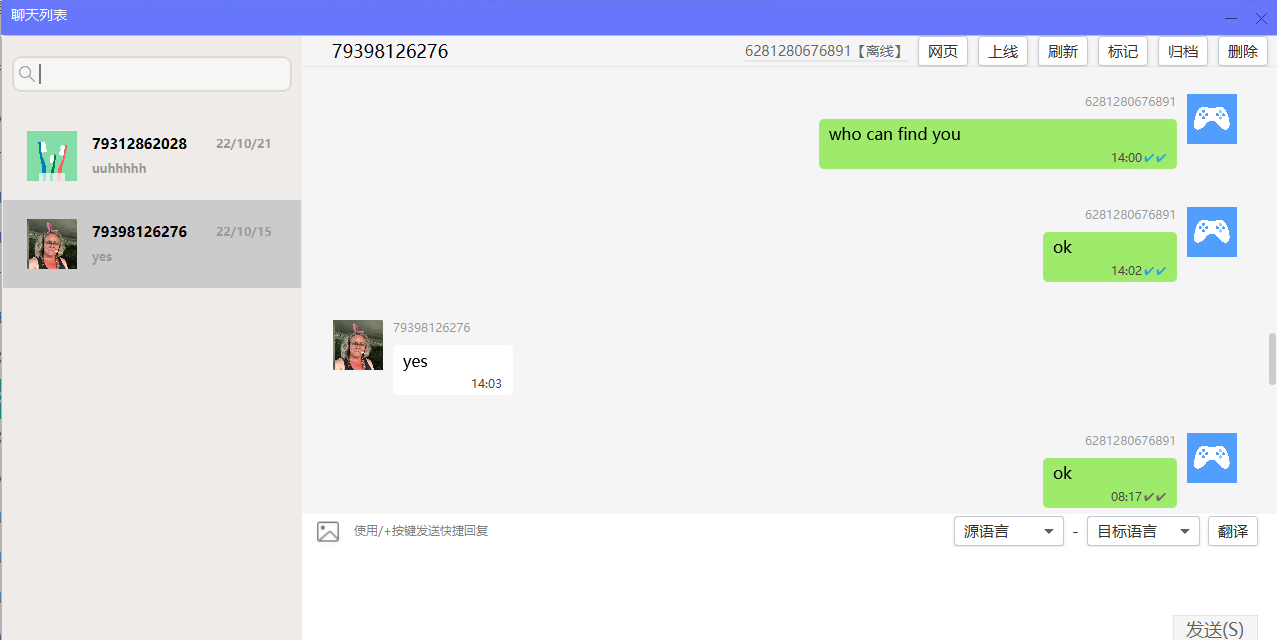Send the message with the 发送(S) button

point(1215,628)
